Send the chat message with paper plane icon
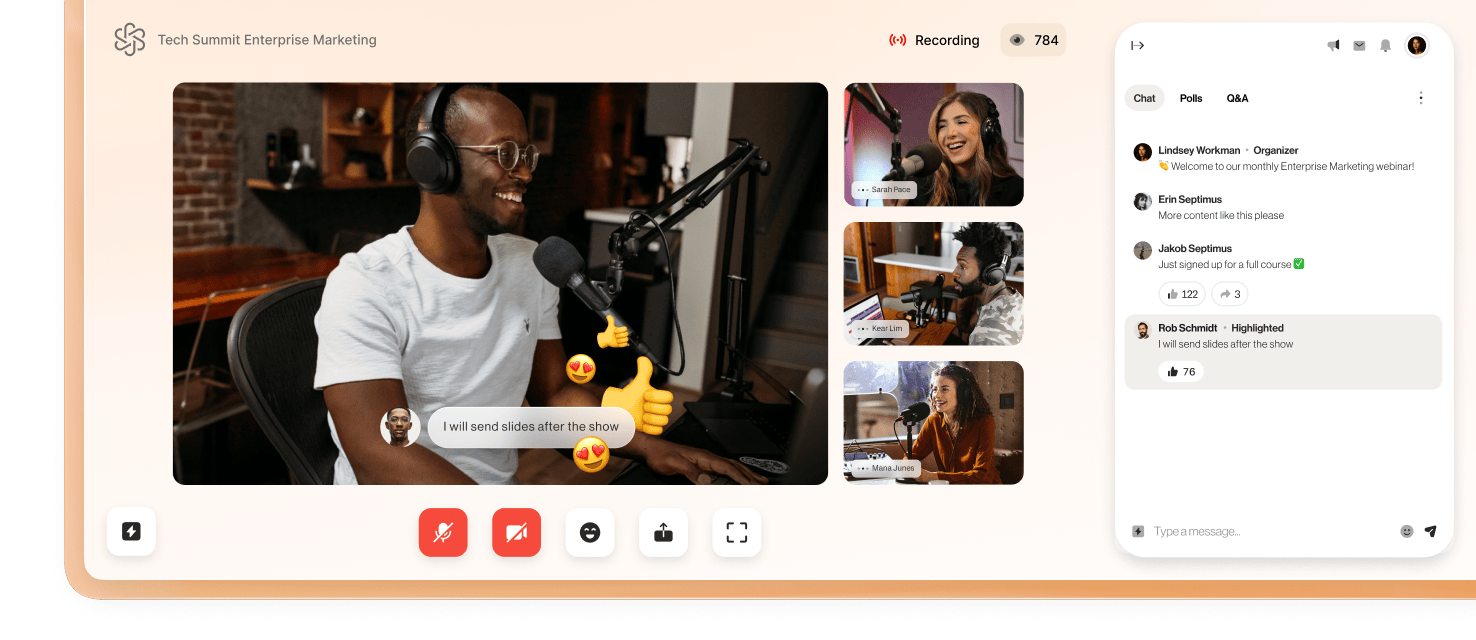 [x=1431, y=531]
